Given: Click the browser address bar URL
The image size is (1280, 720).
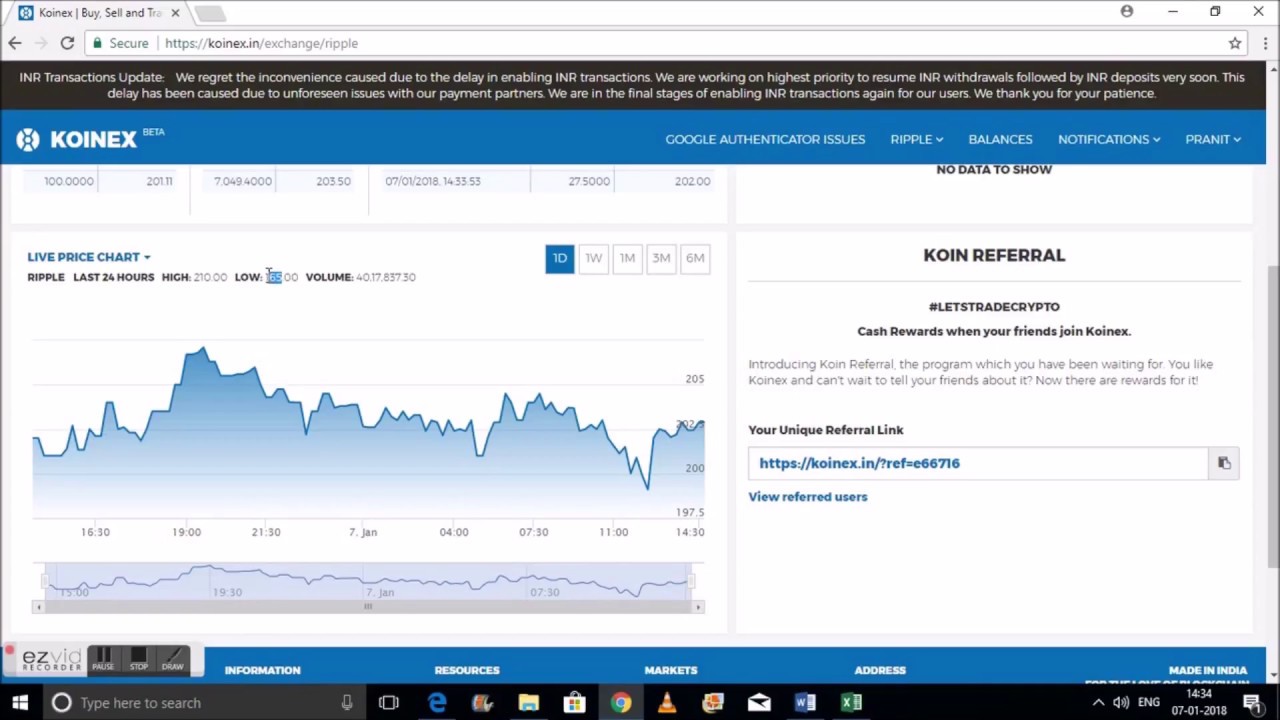Looking at the screenshot, I should point(261,43).
